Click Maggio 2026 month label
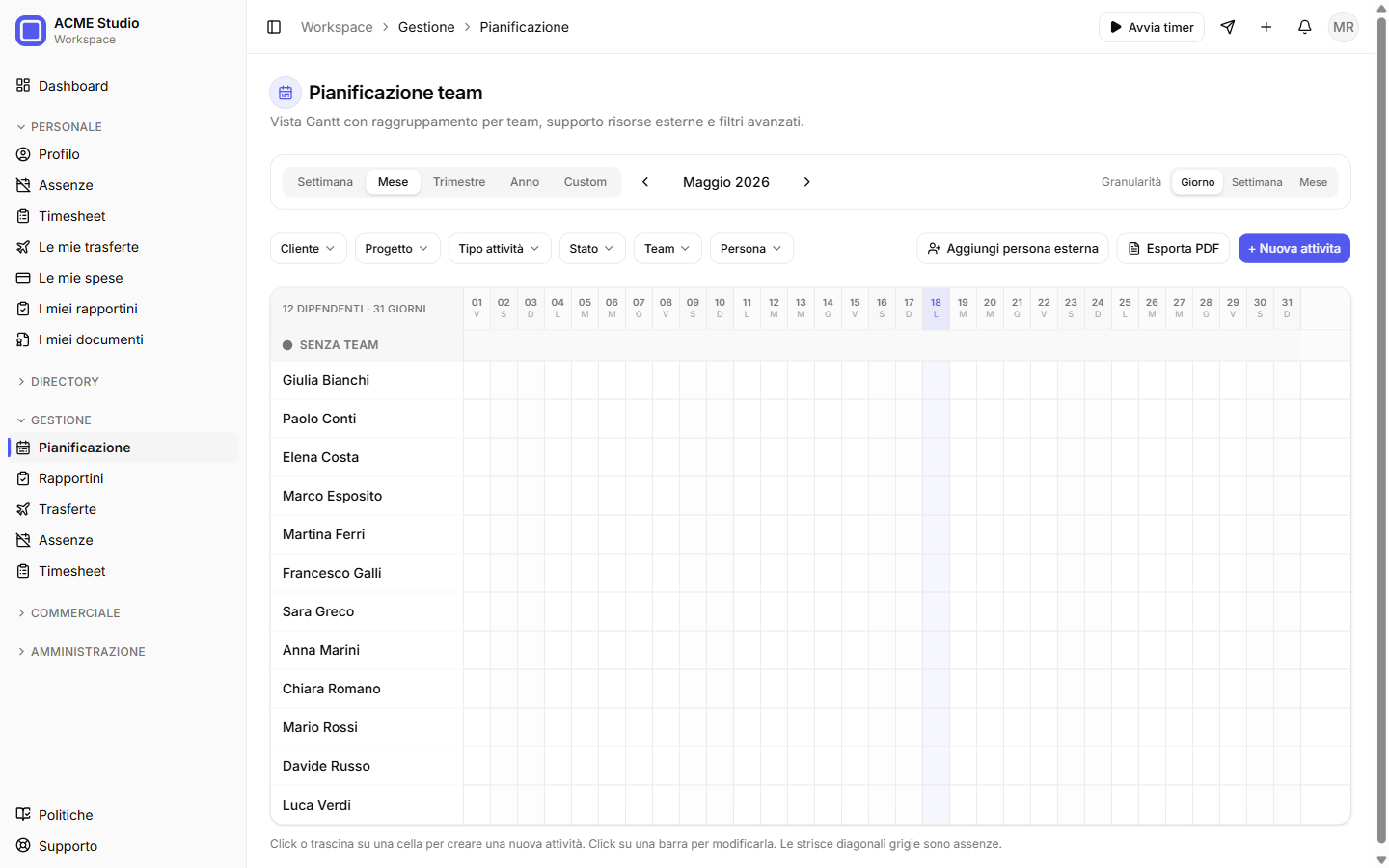 tap(726, 182)
